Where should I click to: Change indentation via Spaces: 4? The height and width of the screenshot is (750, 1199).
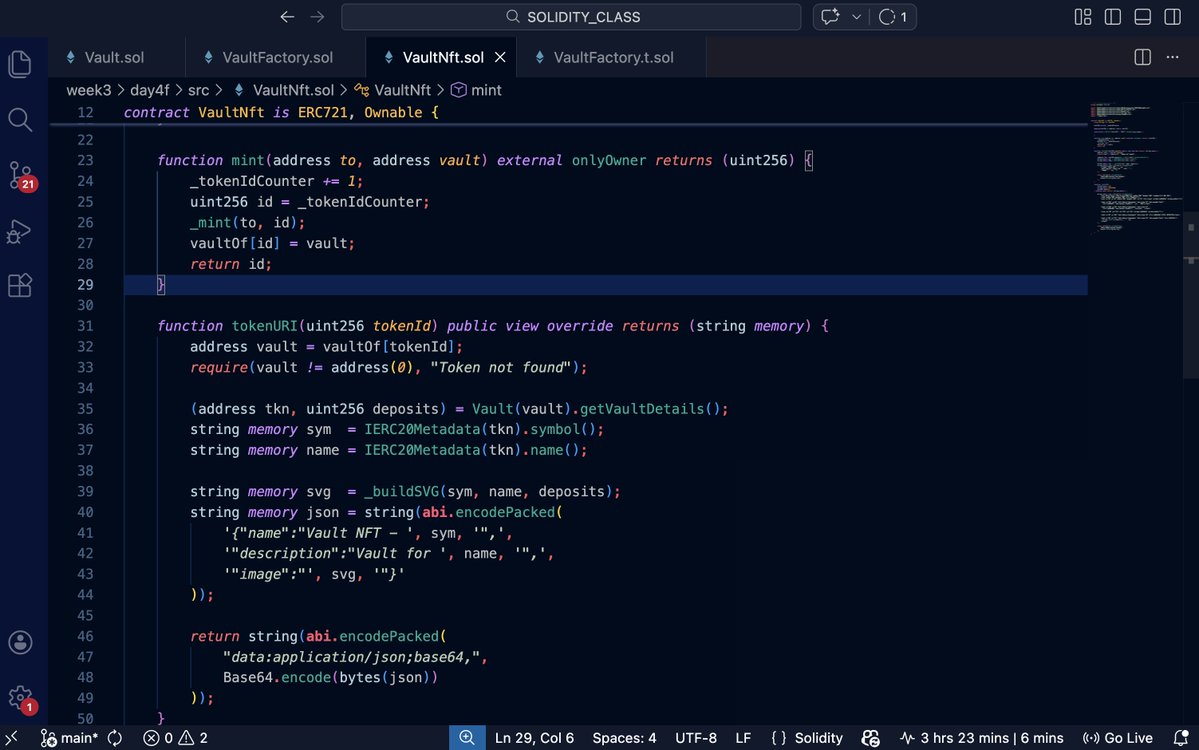pos(624,738)
